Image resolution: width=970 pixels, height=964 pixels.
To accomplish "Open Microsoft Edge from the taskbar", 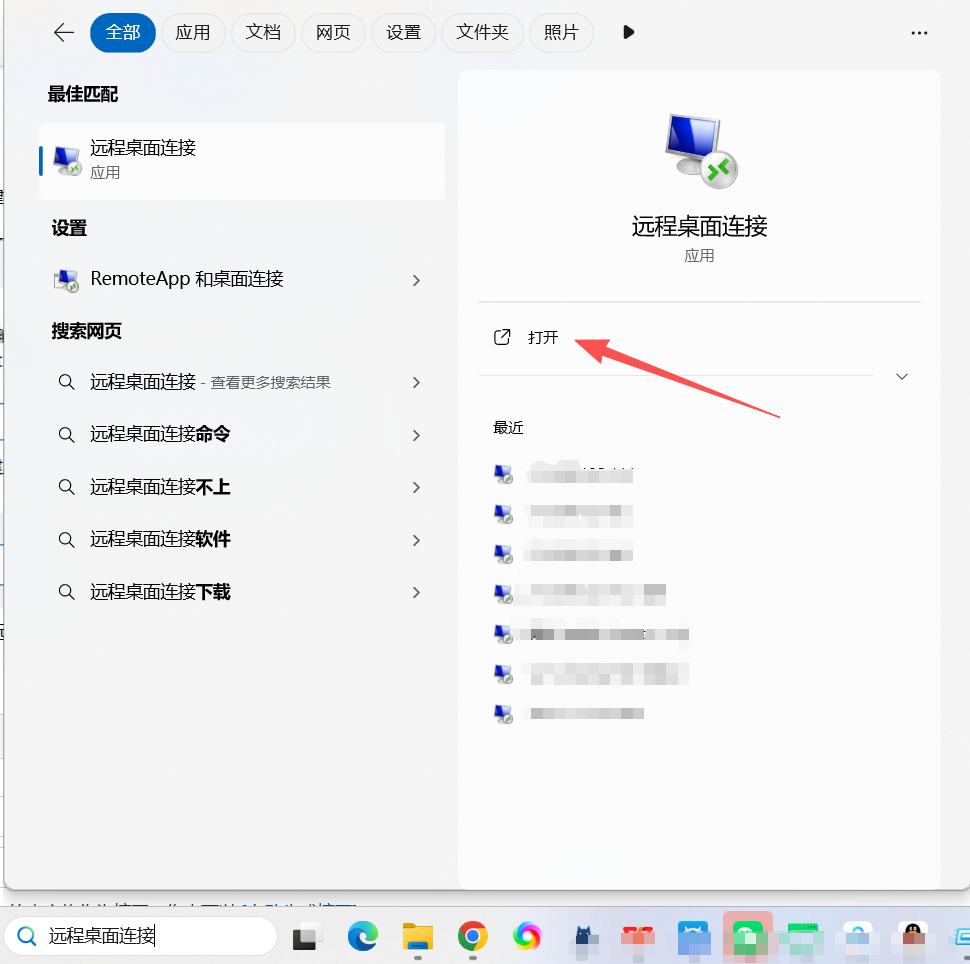I will point(362,936).
